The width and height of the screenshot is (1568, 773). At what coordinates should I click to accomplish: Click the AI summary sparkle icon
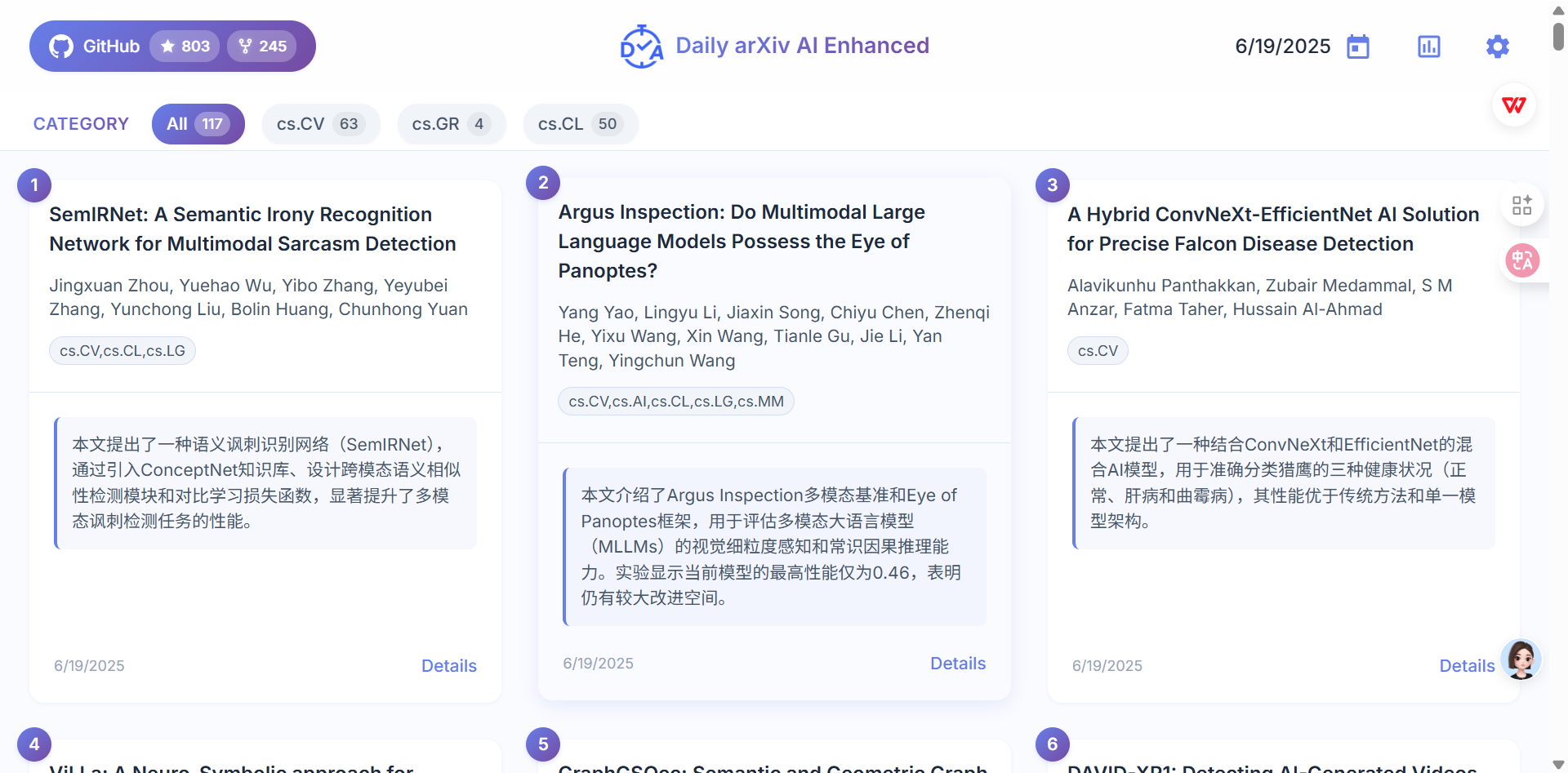1522,204
